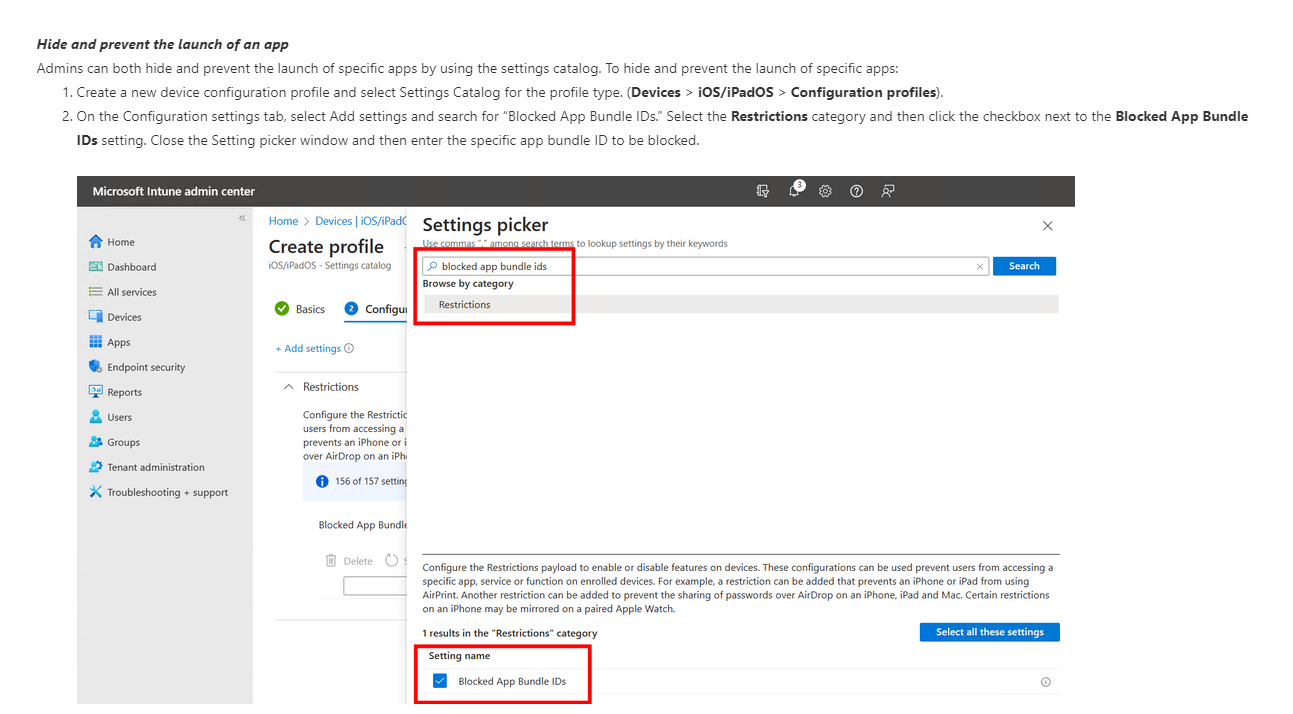Click the '1 results in the Restrictions category' text

510,633
